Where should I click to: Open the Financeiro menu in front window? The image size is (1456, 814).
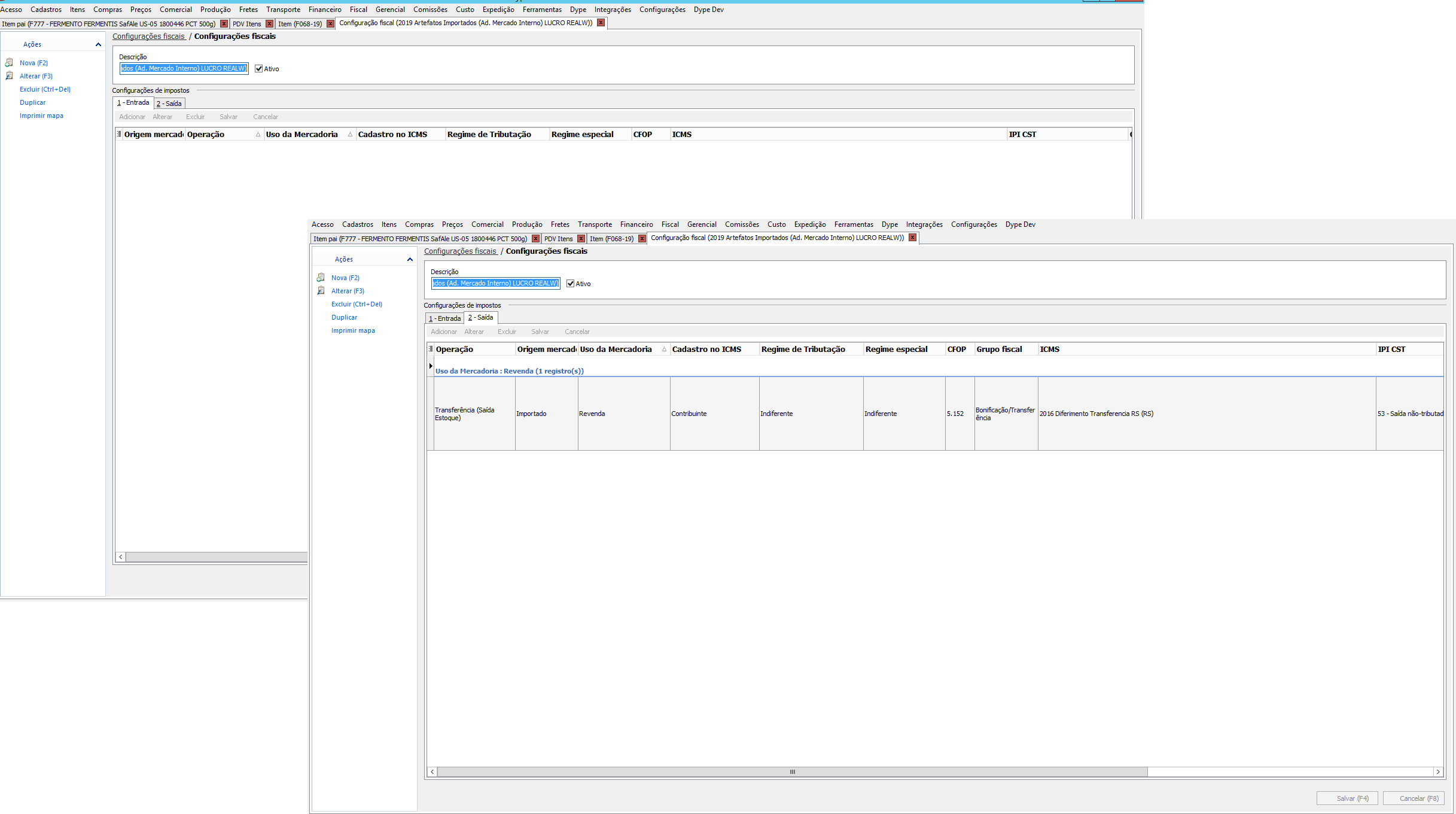point(636,224)
